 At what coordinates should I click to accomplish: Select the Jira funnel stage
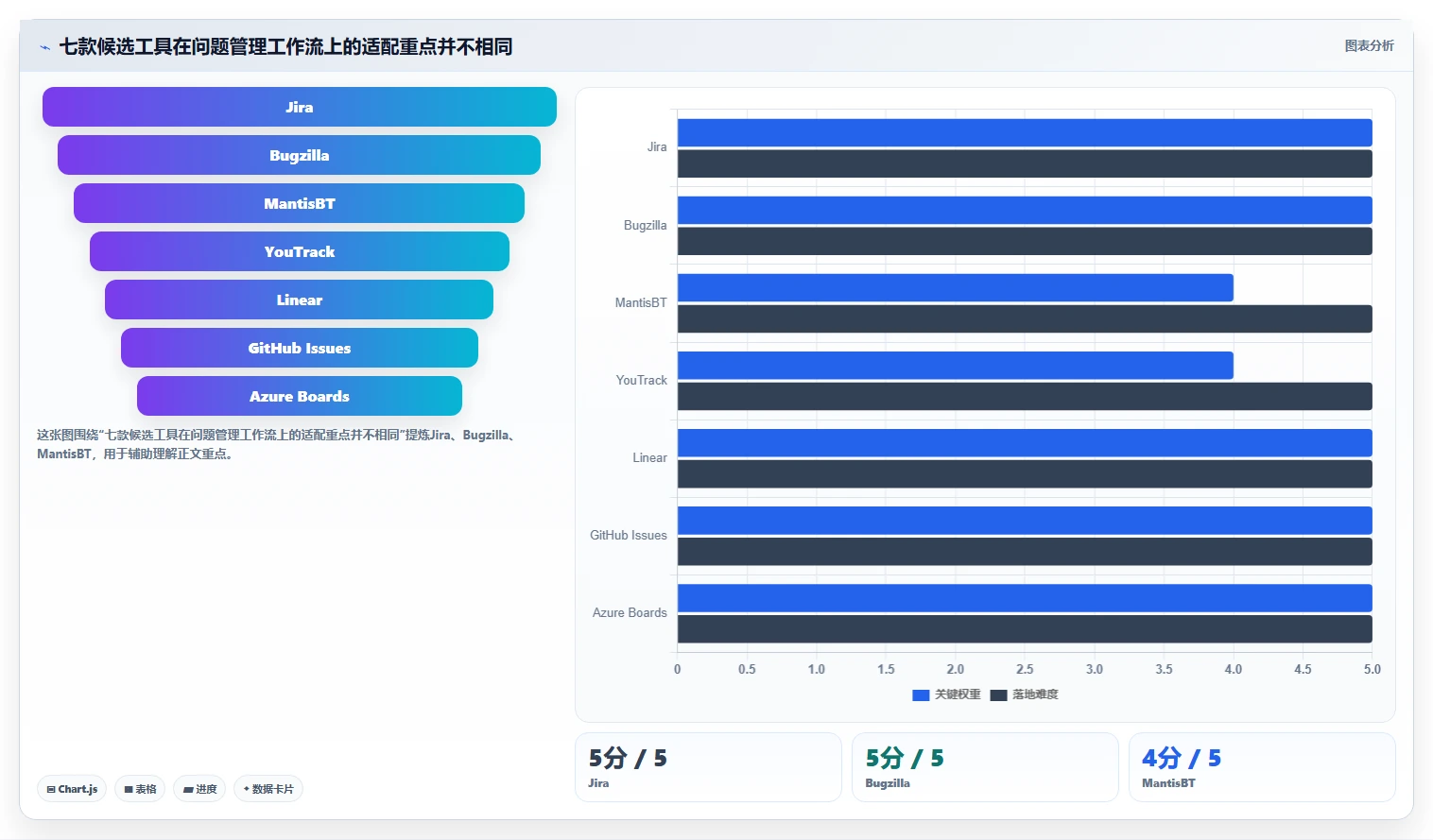[x=300, y=107]
